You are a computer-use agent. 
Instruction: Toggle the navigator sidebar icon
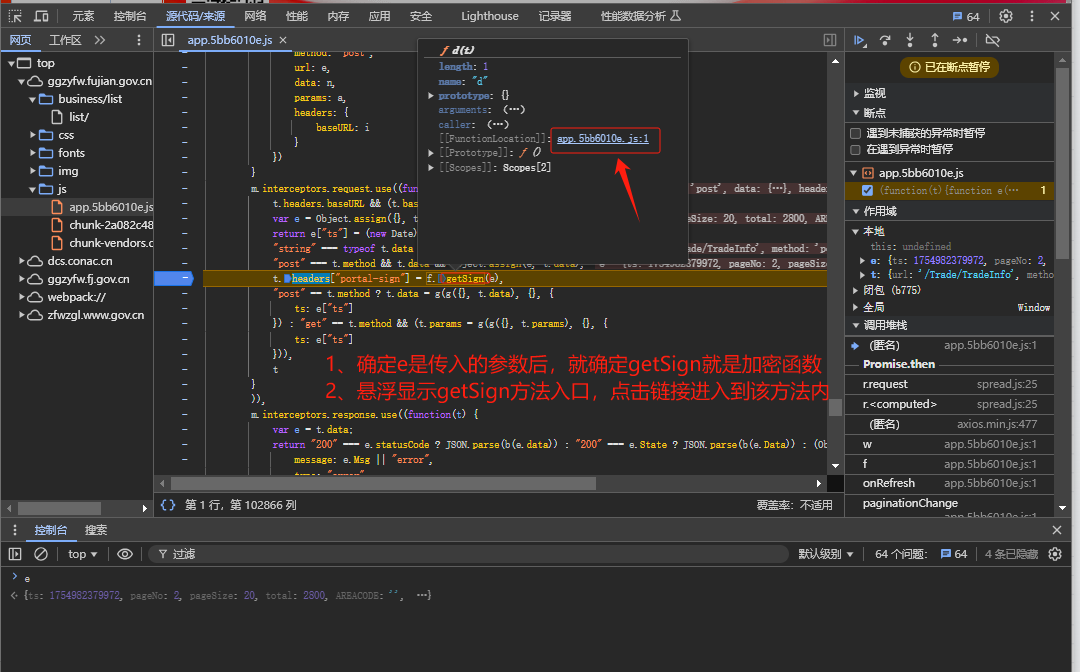point(167,40)
